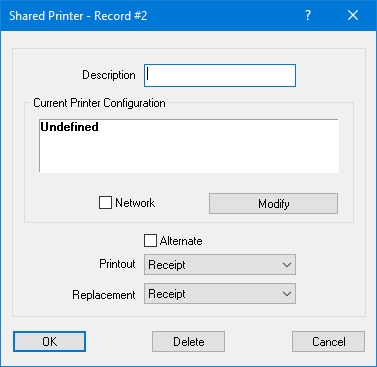Viewport: 377px width, 367px height.
Task: Click the Alternate label text
Action: click(x=181, y=241)
